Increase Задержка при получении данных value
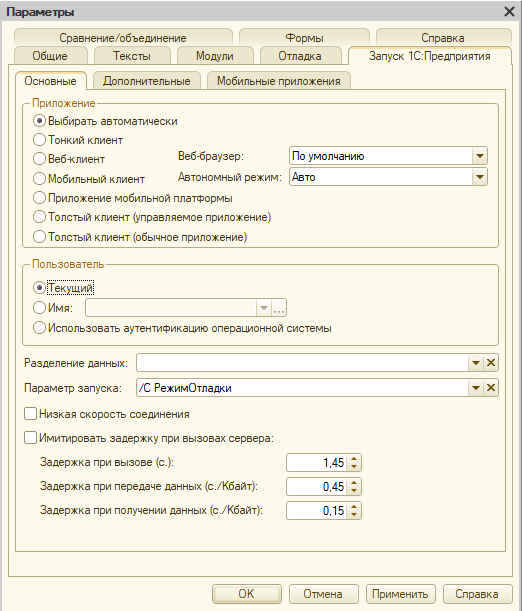Viewport: 522px width, 611px height. click(354, 507)
